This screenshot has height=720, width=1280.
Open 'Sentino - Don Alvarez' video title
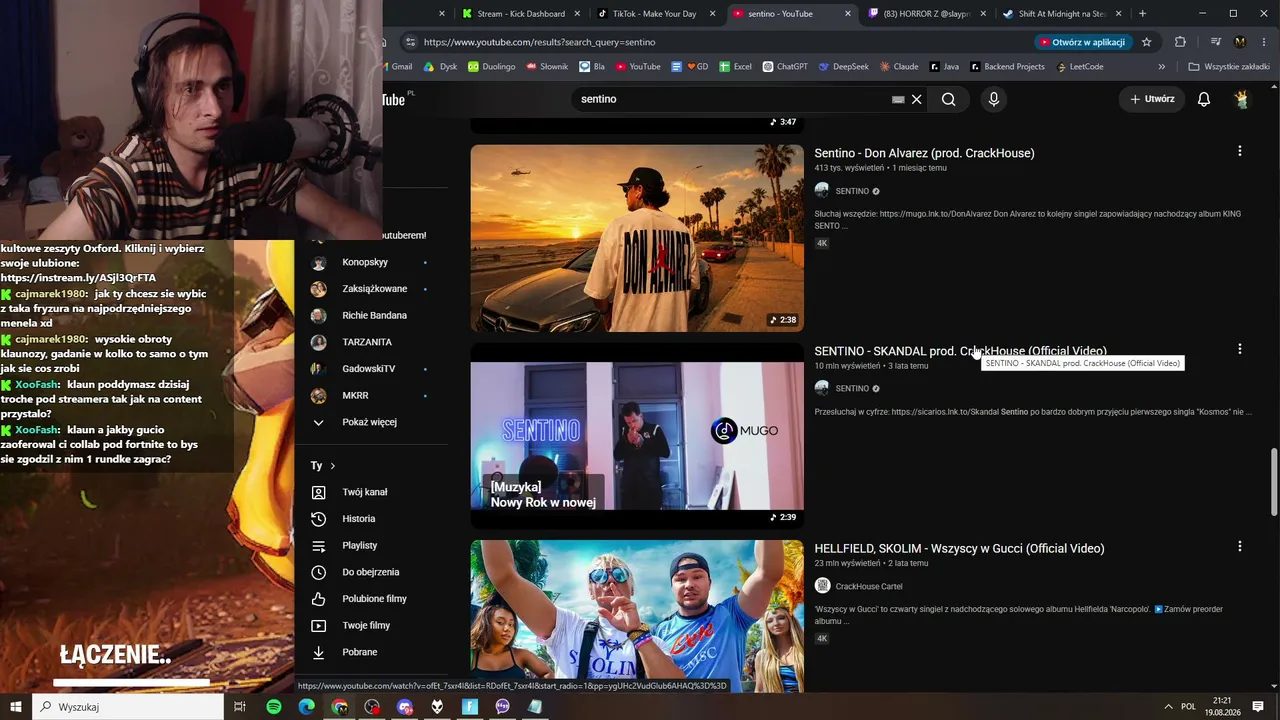(x=924, y=153)
